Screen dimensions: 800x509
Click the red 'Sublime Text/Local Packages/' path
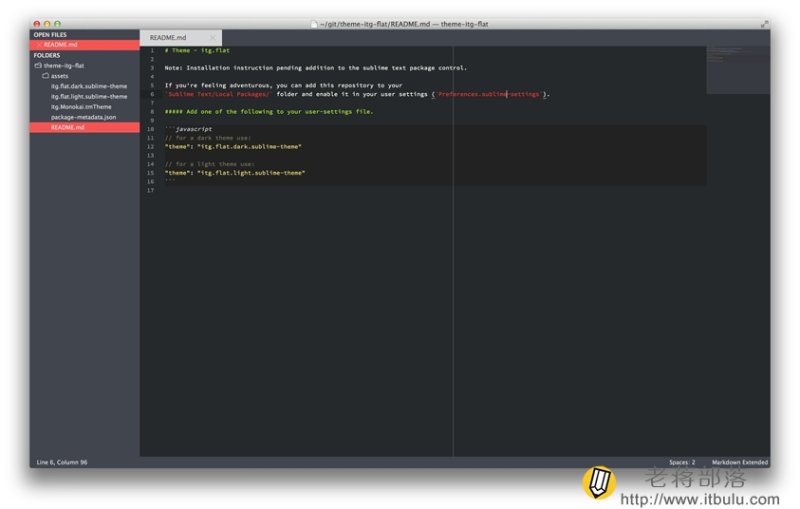coord(218,94)
